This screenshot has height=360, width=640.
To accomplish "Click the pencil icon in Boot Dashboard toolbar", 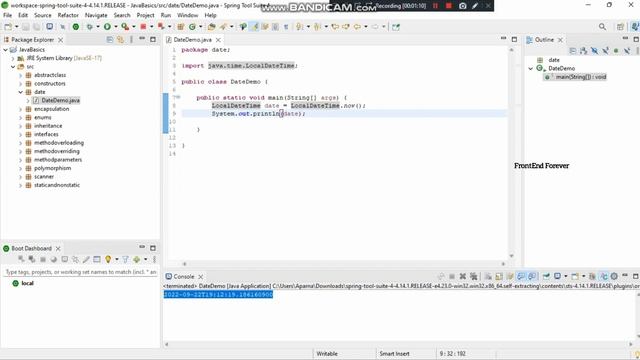I will tap(86, 259).
